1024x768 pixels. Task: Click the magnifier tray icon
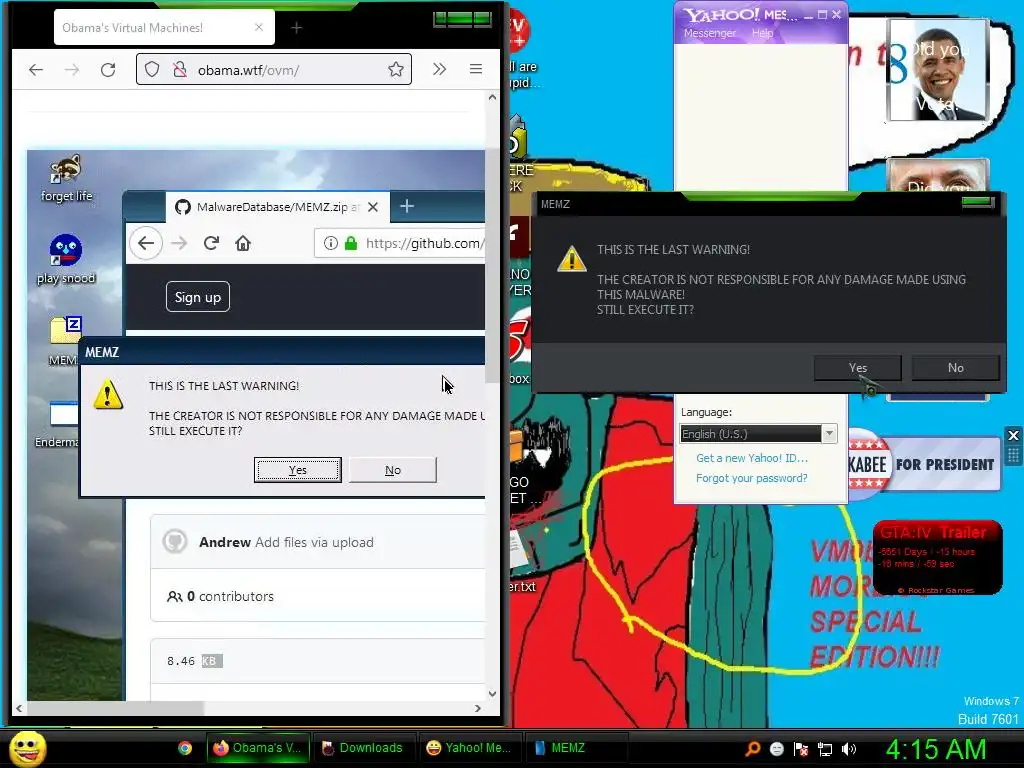coord(753,749)
